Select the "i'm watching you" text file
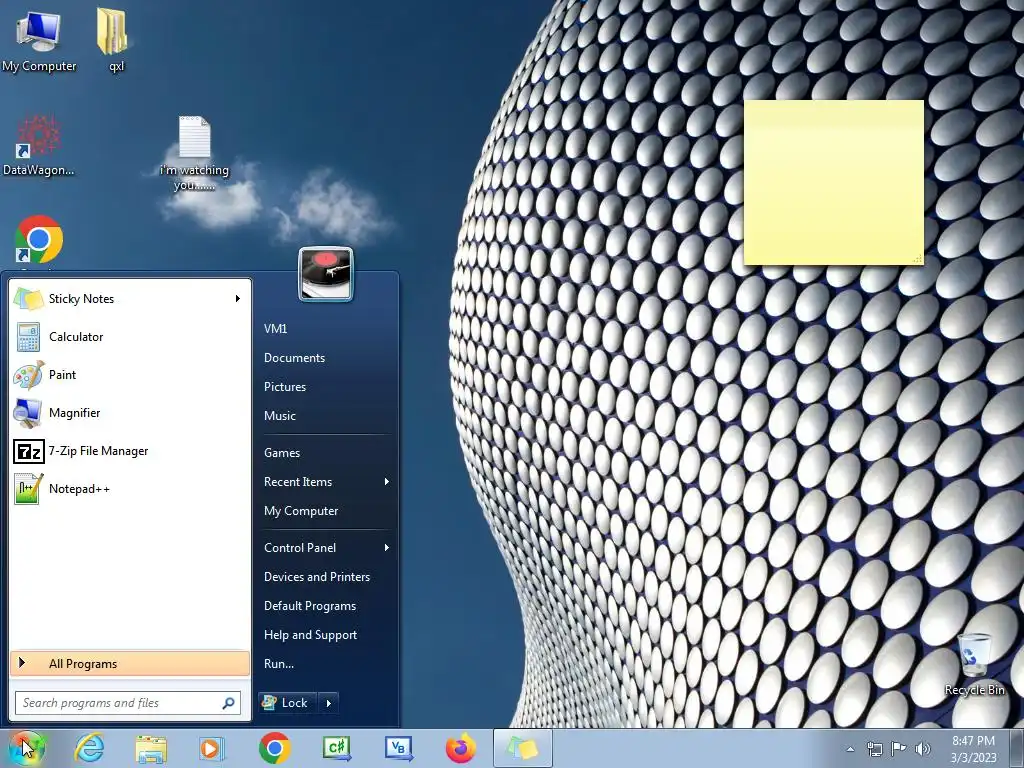 point(194,153)
